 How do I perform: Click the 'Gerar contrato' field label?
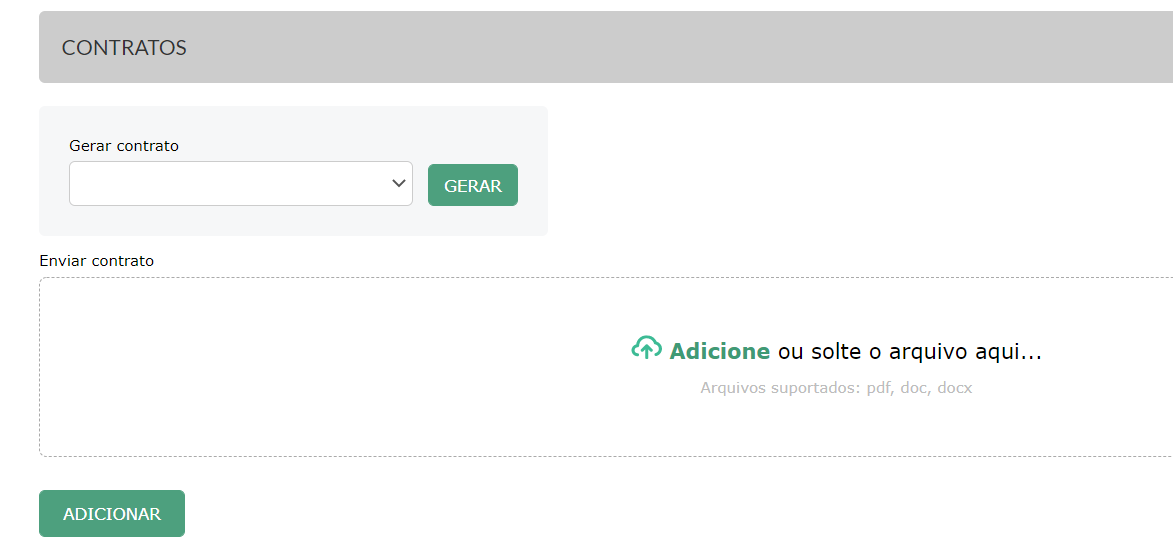click(x=124, y=146)
